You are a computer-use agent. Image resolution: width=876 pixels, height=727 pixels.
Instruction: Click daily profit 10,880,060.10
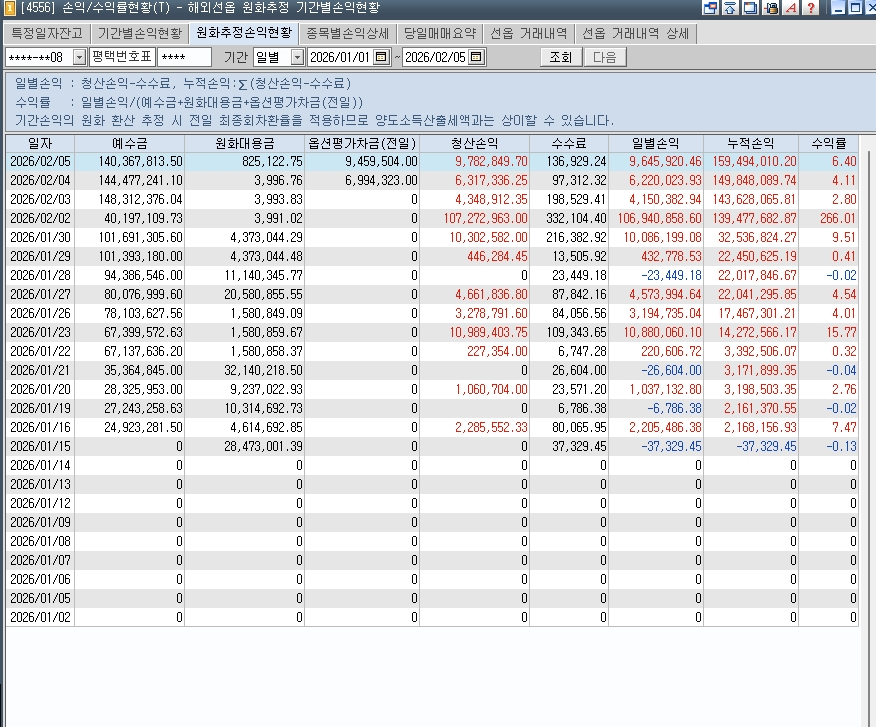(x=663, y=332)
